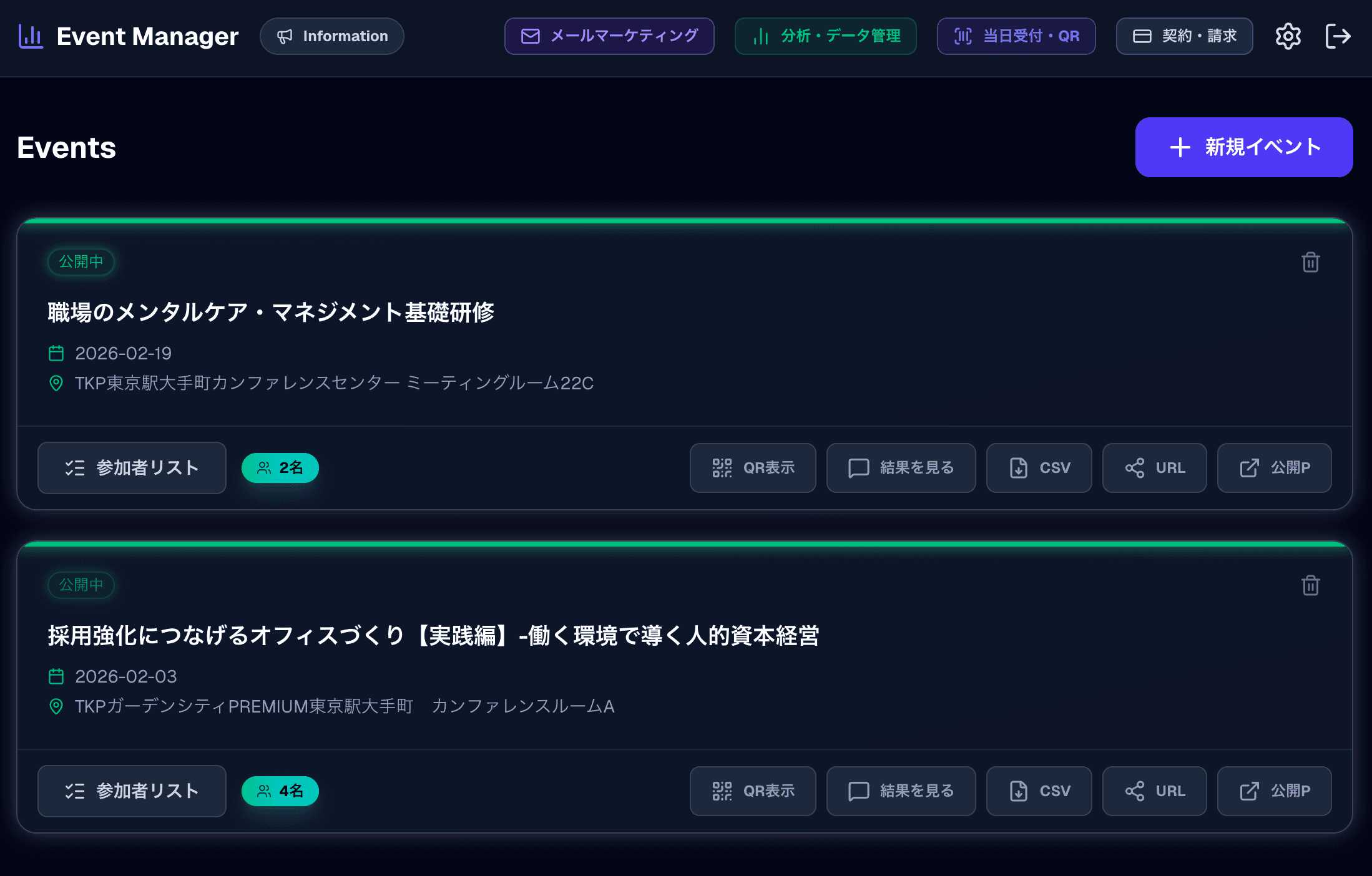Click the Information button in the header

[x=331, y=36]
